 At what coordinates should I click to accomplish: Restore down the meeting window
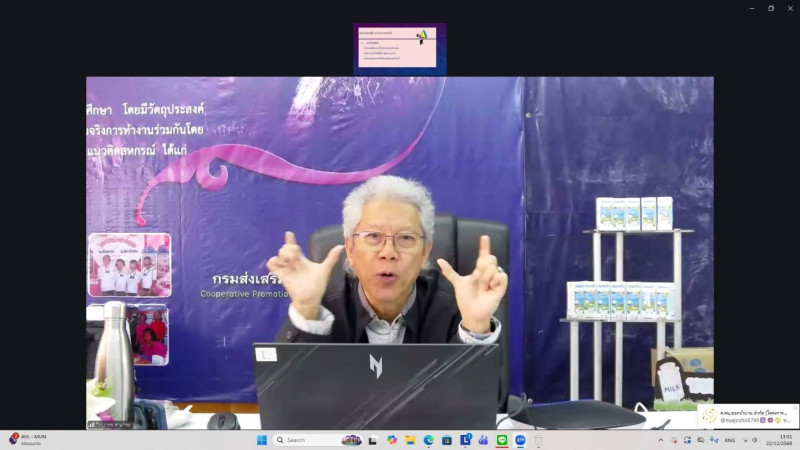tap(770, 8)
